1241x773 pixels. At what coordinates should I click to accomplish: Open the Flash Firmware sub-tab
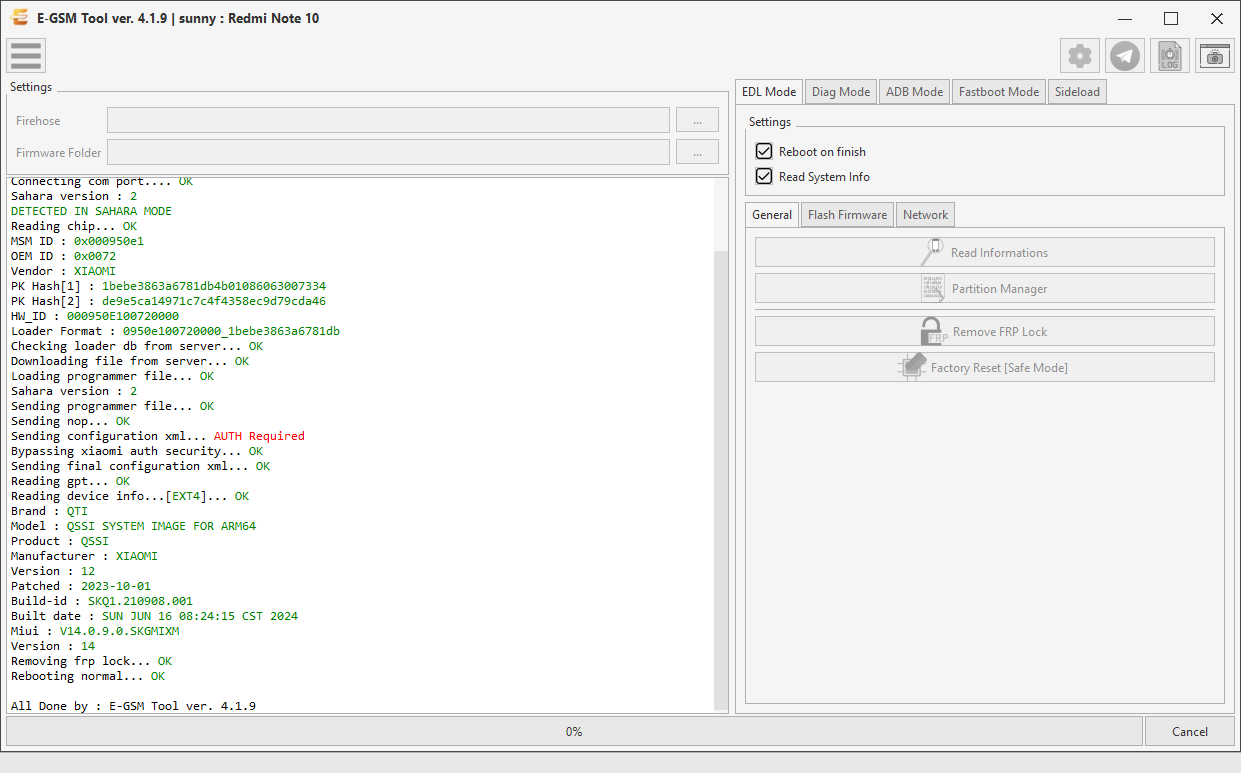847,214
